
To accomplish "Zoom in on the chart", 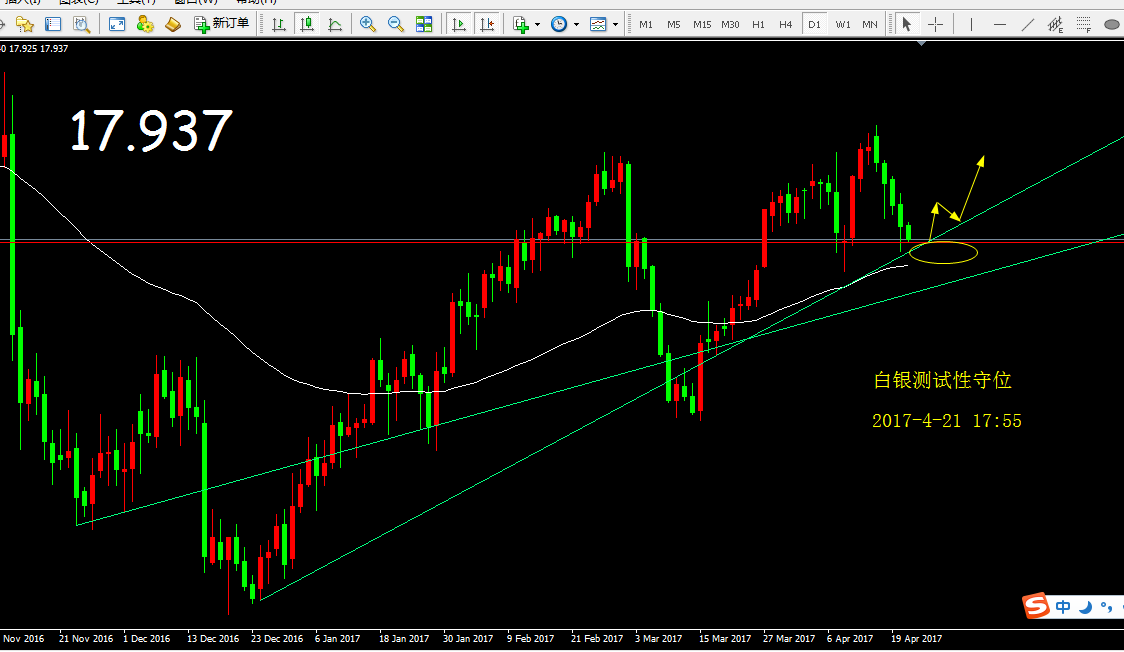I will (368, 24).
